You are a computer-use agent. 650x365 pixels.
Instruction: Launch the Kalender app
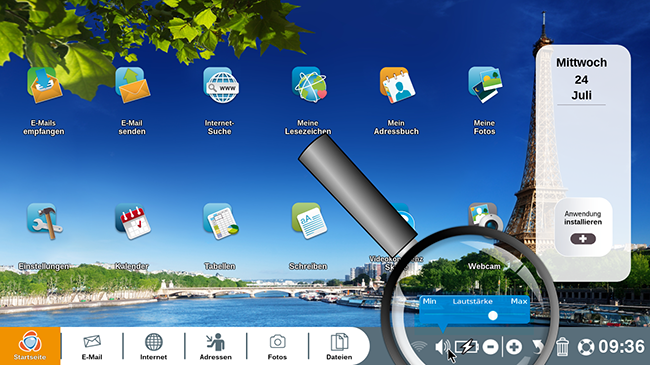(x=133, y=221)
